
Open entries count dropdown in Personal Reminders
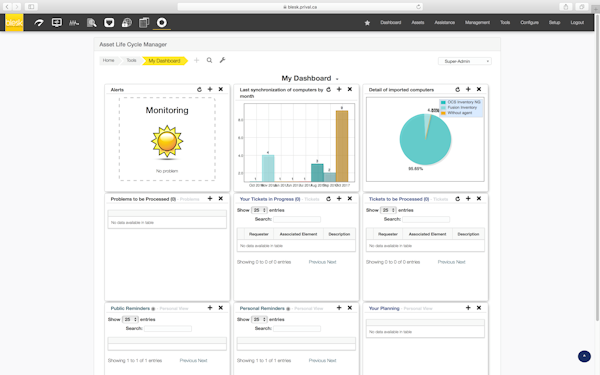pyautogui.click(x=259, y=320)
